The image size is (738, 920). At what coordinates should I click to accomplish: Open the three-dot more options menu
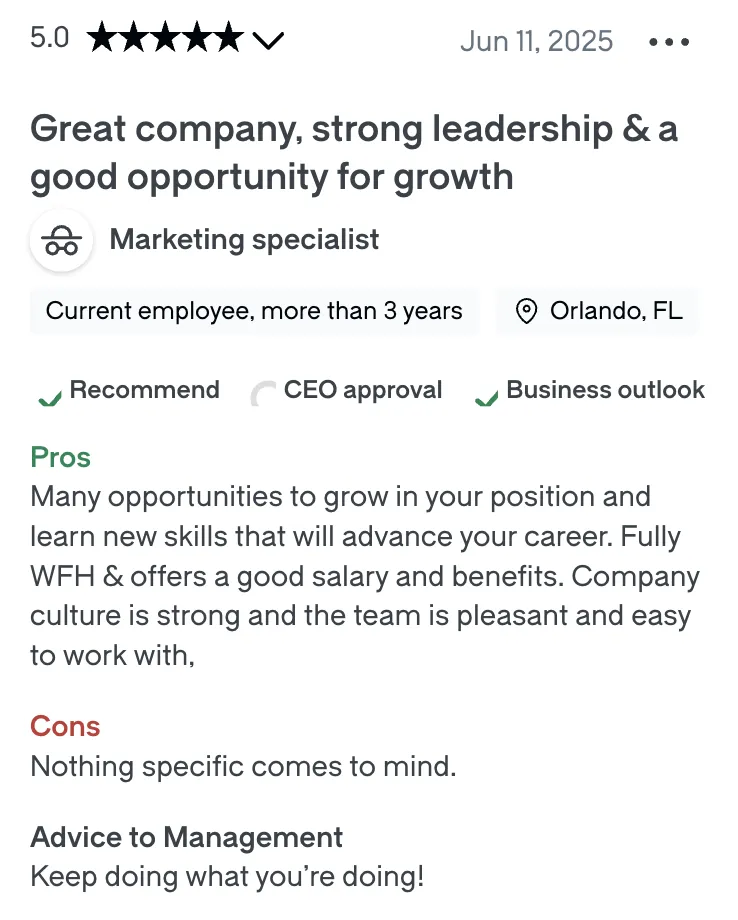(x=669, y=42)
